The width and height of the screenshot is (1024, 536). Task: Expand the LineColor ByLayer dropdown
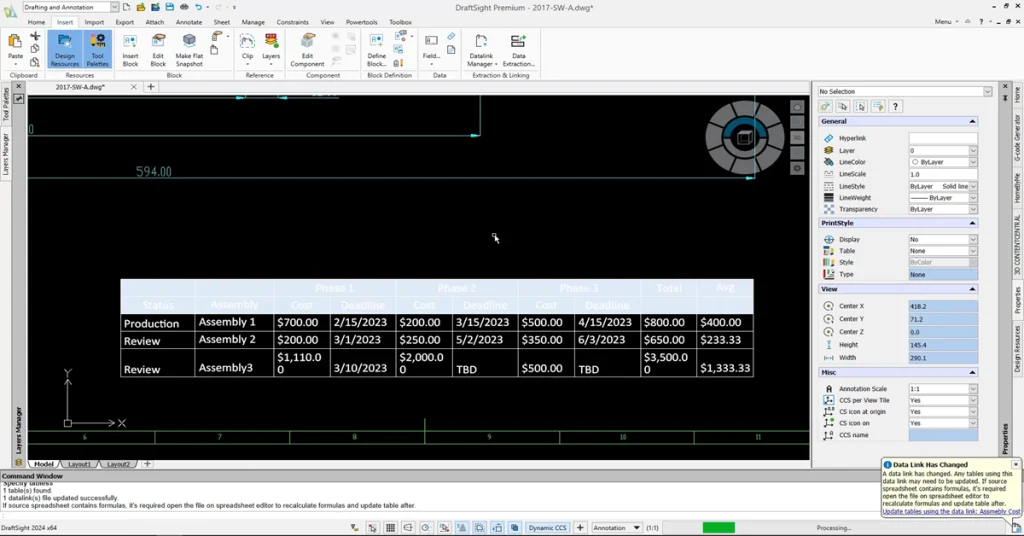pos(972,162)
